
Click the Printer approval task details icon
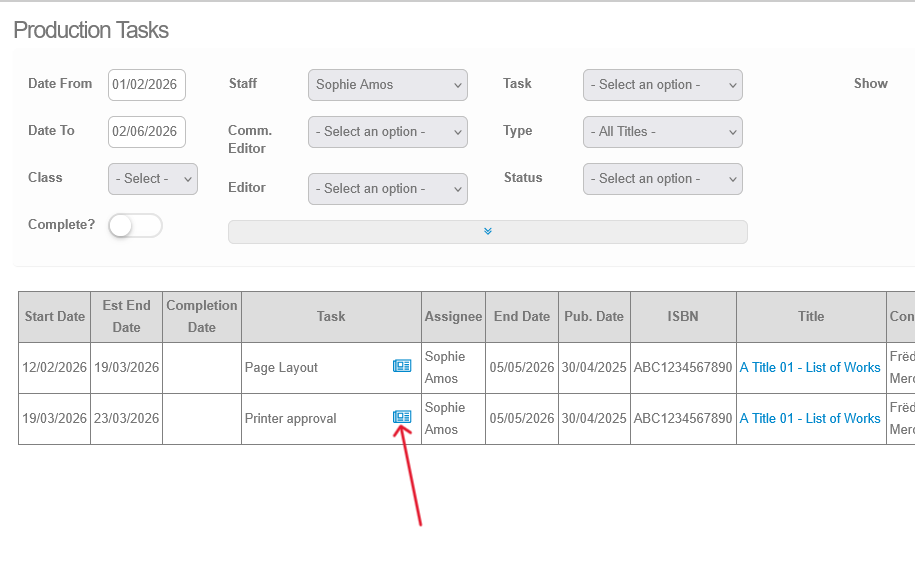pyautogui.click(x=402, y=417)
